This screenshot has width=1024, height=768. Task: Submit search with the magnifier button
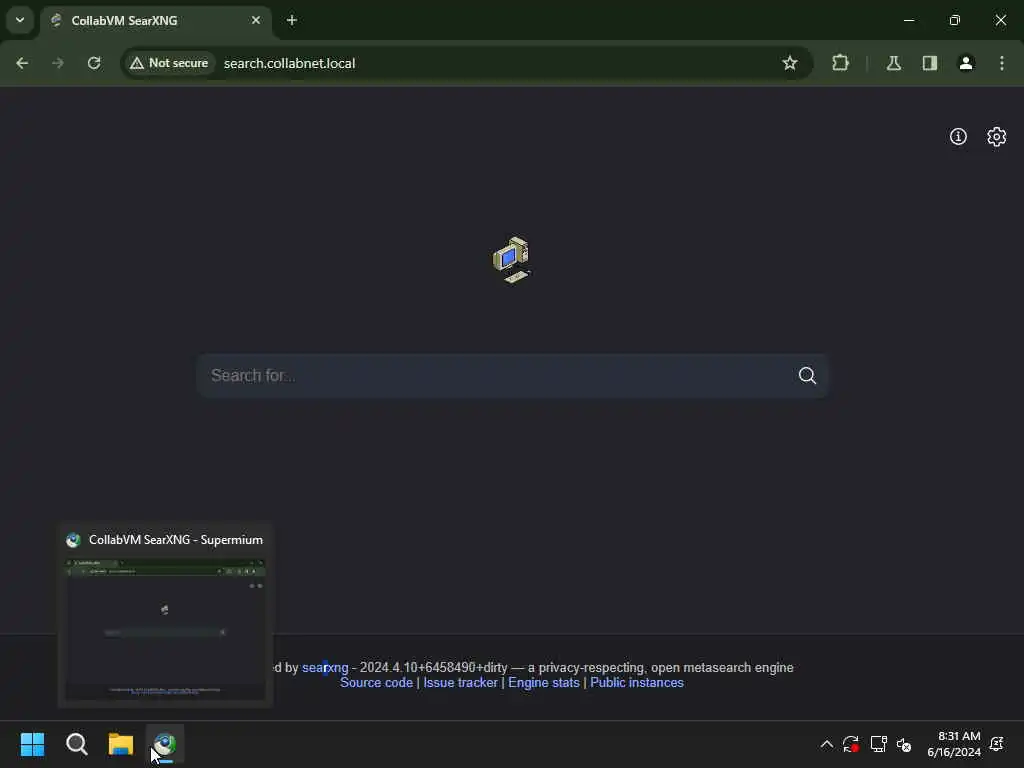(807, 376)
